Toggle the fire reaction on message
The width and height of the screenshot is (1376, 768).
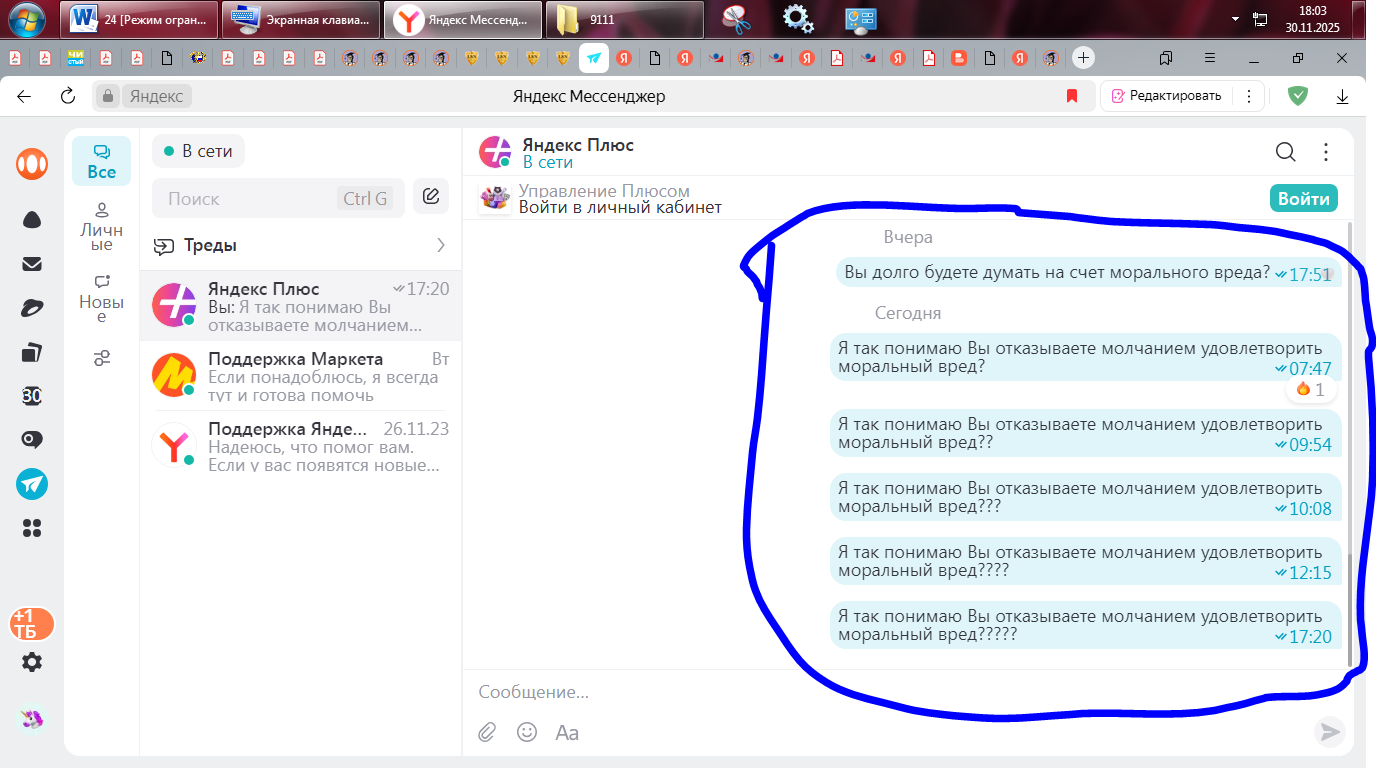(x=1310, y=389)
